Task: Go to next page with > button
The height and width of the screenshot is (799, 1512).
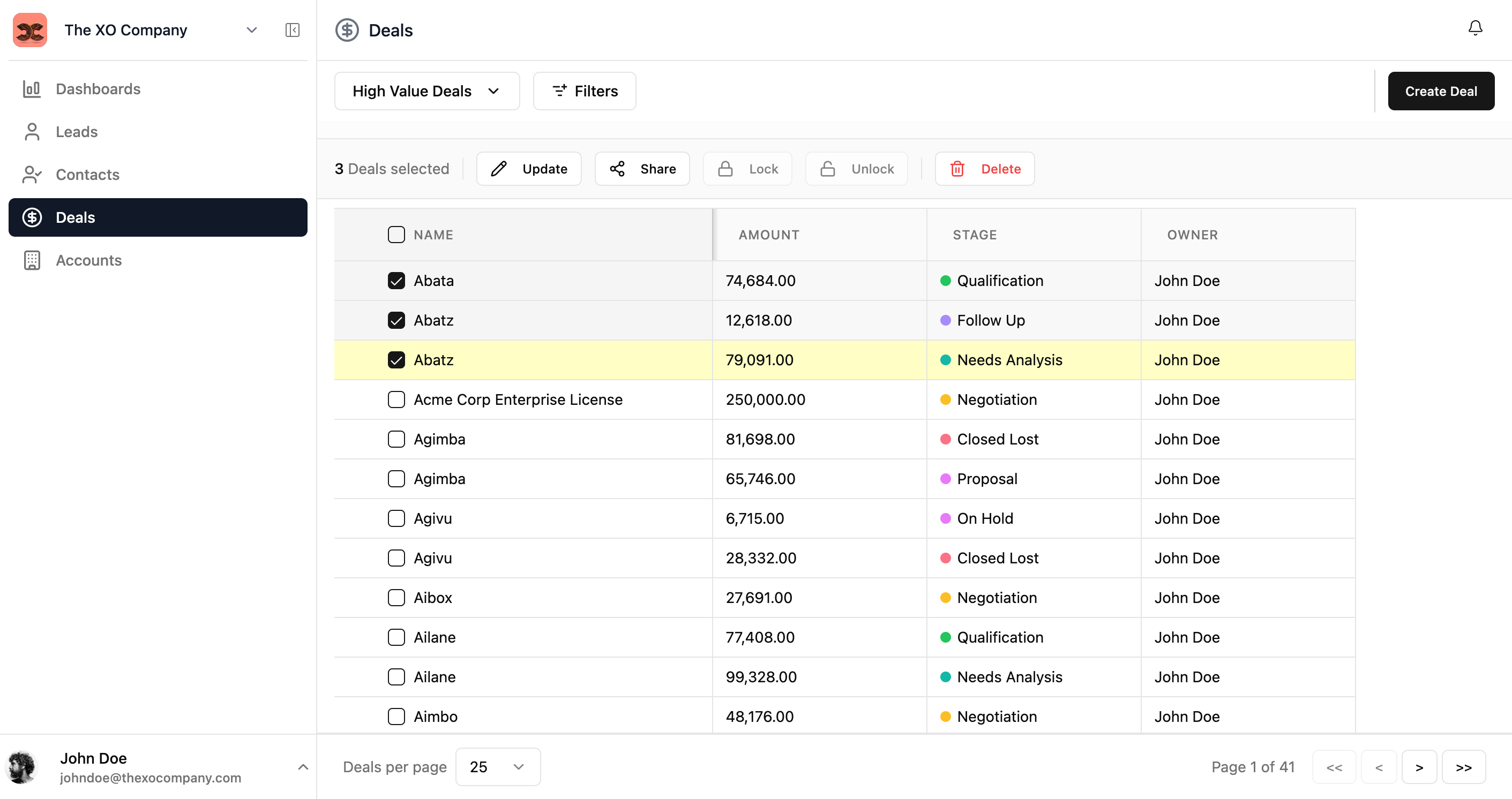Action: point(1419,767)
